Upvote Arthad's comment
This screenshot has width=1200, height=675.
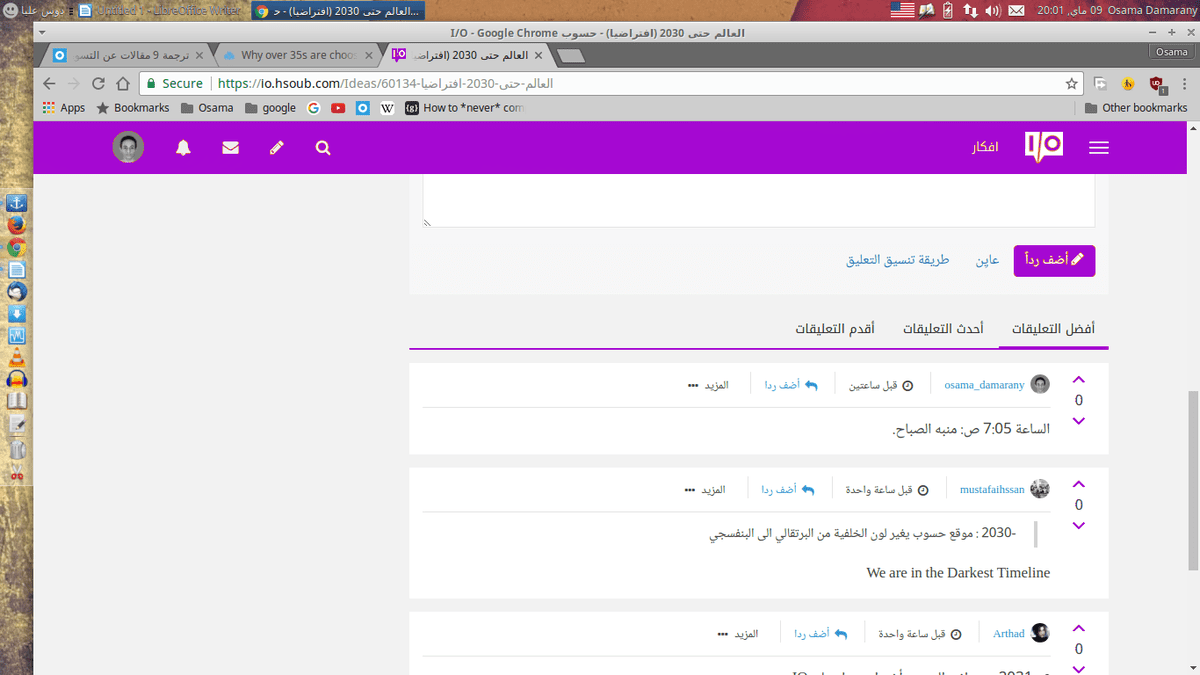pyautogui.click(x=1078, y=629)
